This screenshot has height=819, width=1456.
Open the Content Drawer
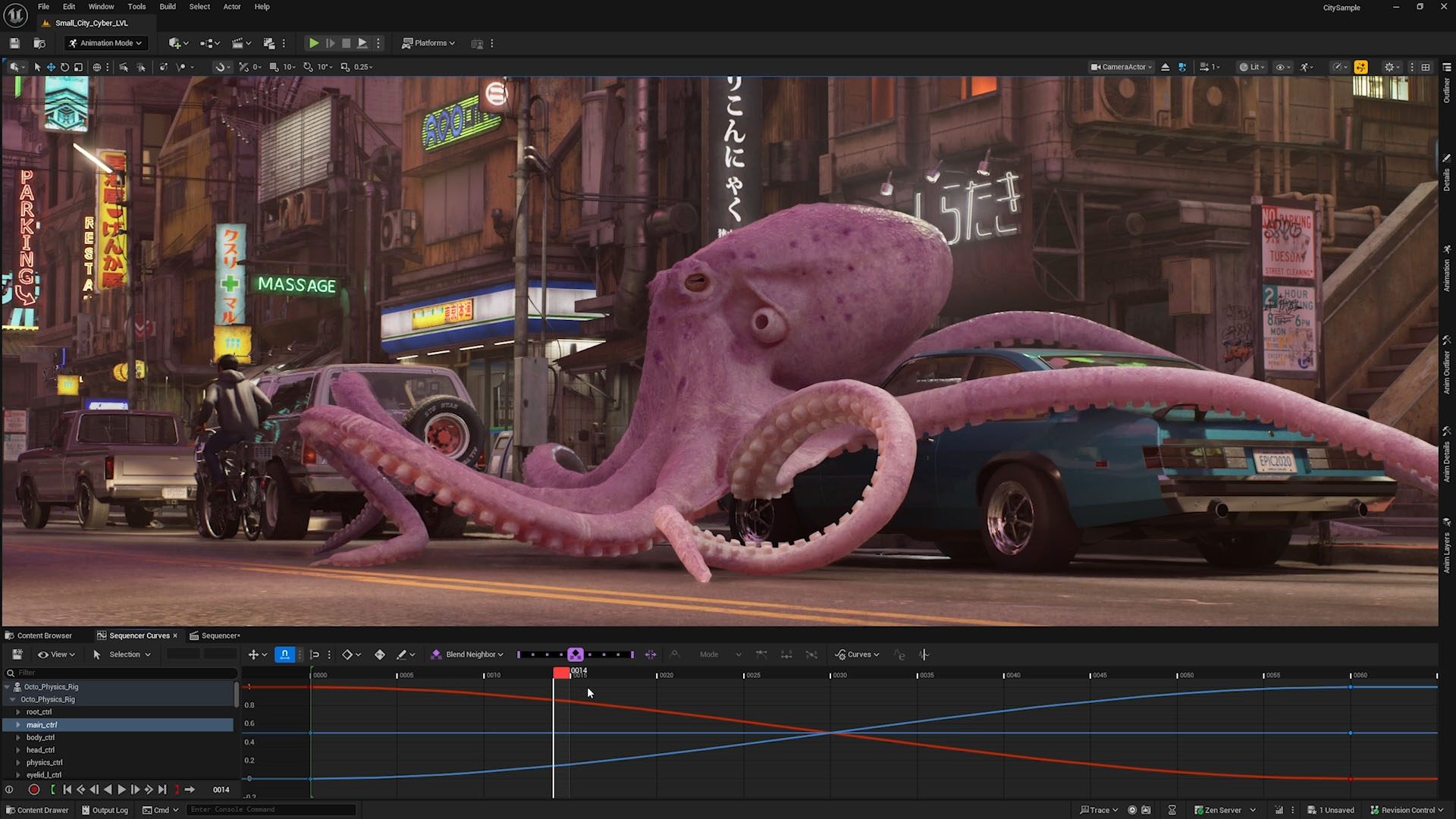coord(37,810)
